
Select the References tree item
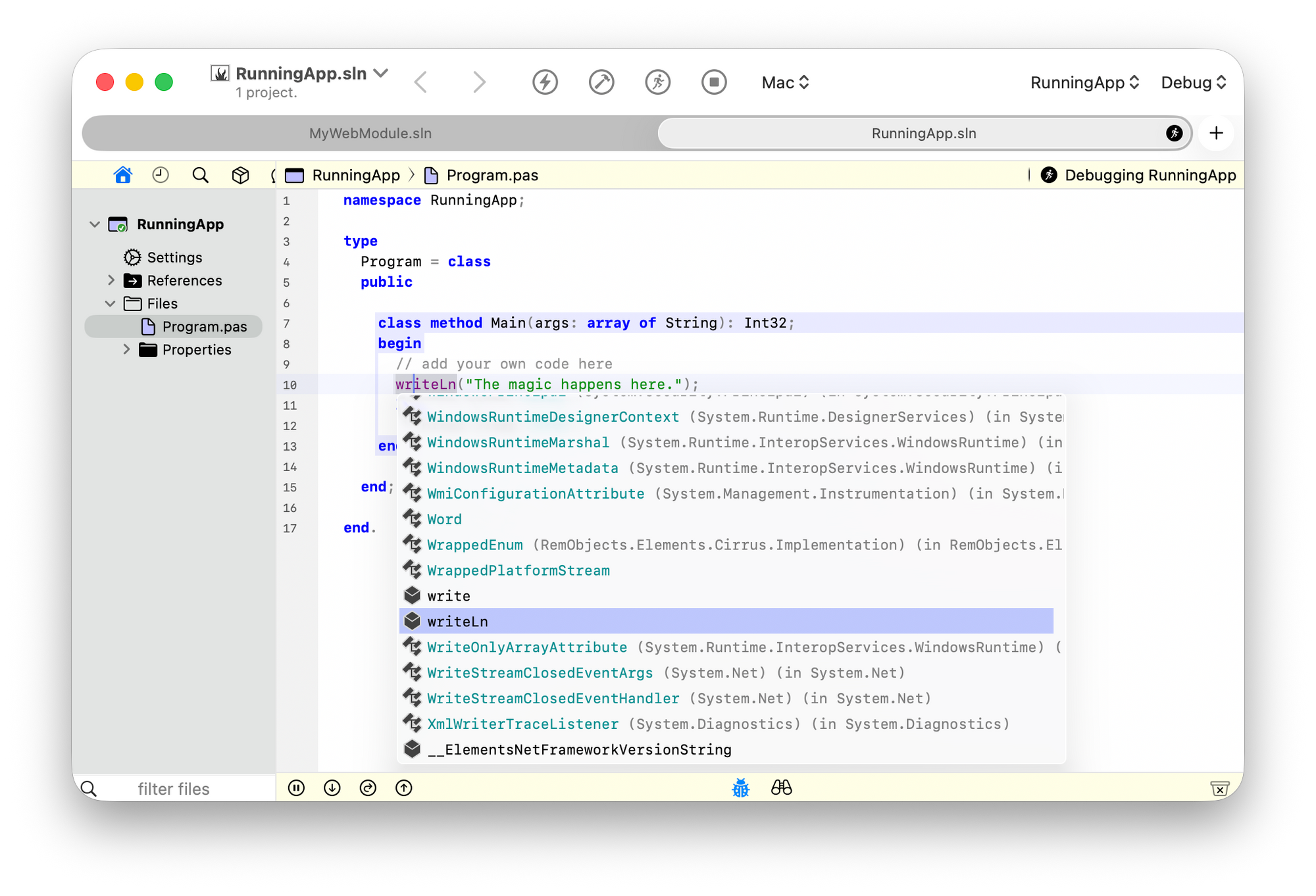(184, 280)
